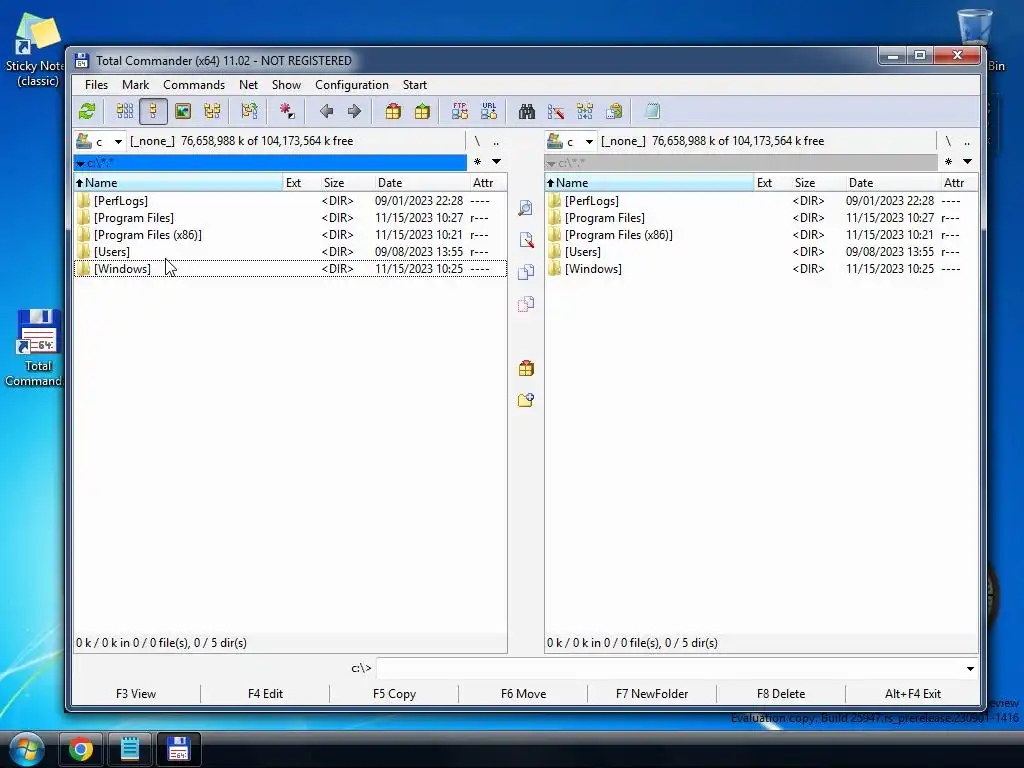Screen dimensions: 1024x768
Task: Open the Search binoculars icon
Action: click(x=527, y=111)
